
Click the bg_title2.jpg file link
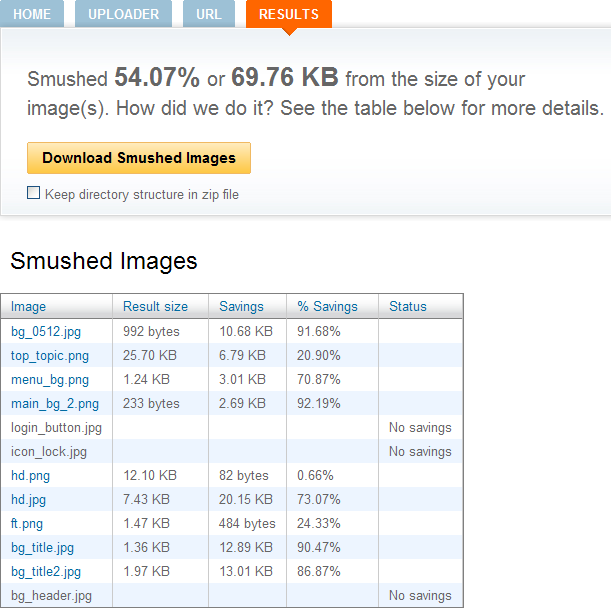(x=46, y=571)
